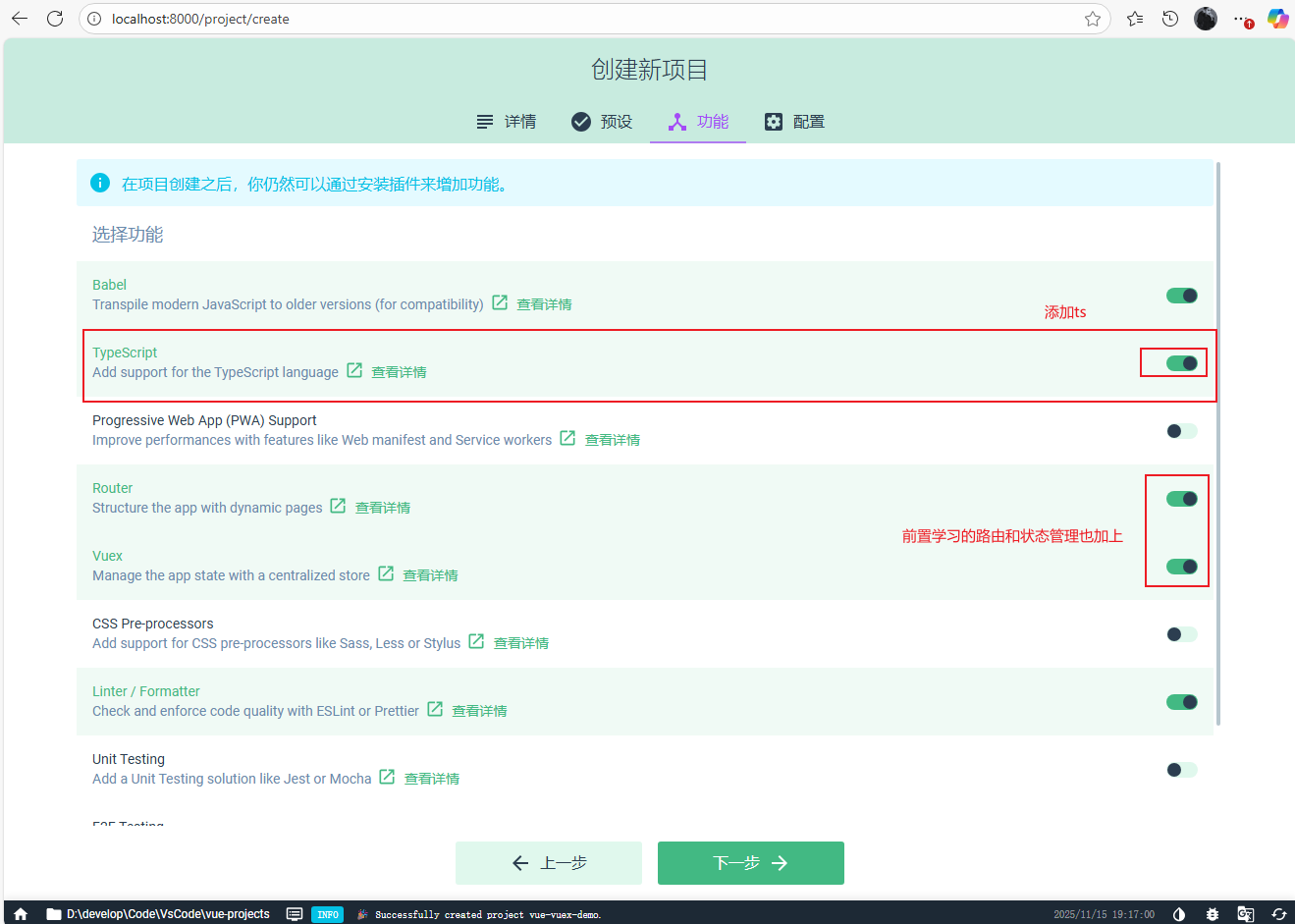Screen dimensions: 1295x924
Task: Open 查看详情 link for Vuex
Action: click(x=431, y=575)
